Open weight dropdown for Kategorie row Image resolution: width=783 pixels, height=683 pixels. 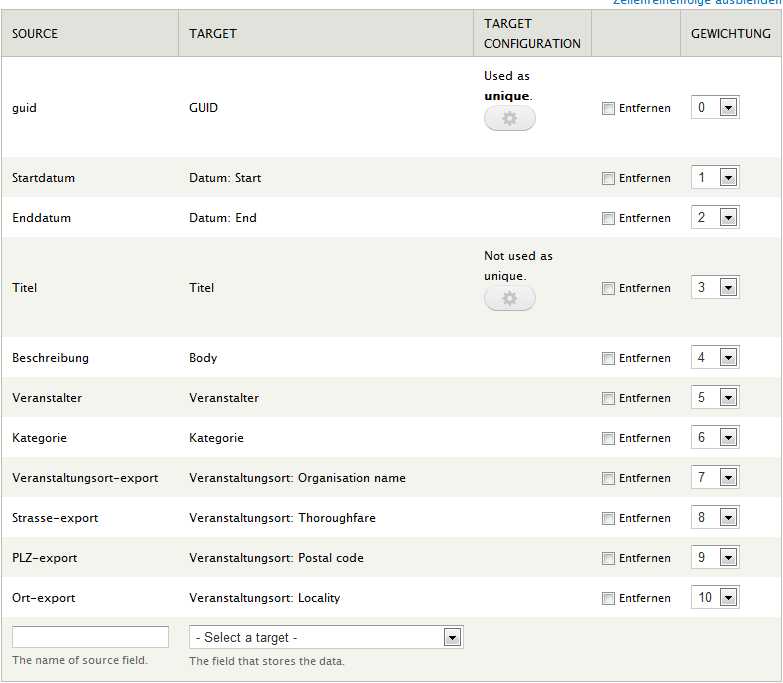coord(715,438)
